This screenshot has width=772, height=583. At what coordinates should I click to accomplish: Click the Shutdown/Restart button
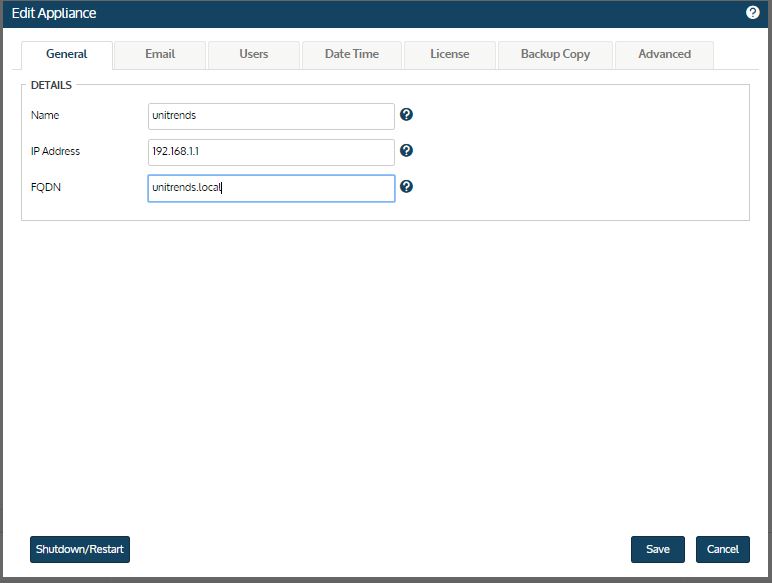pos(80,550)
